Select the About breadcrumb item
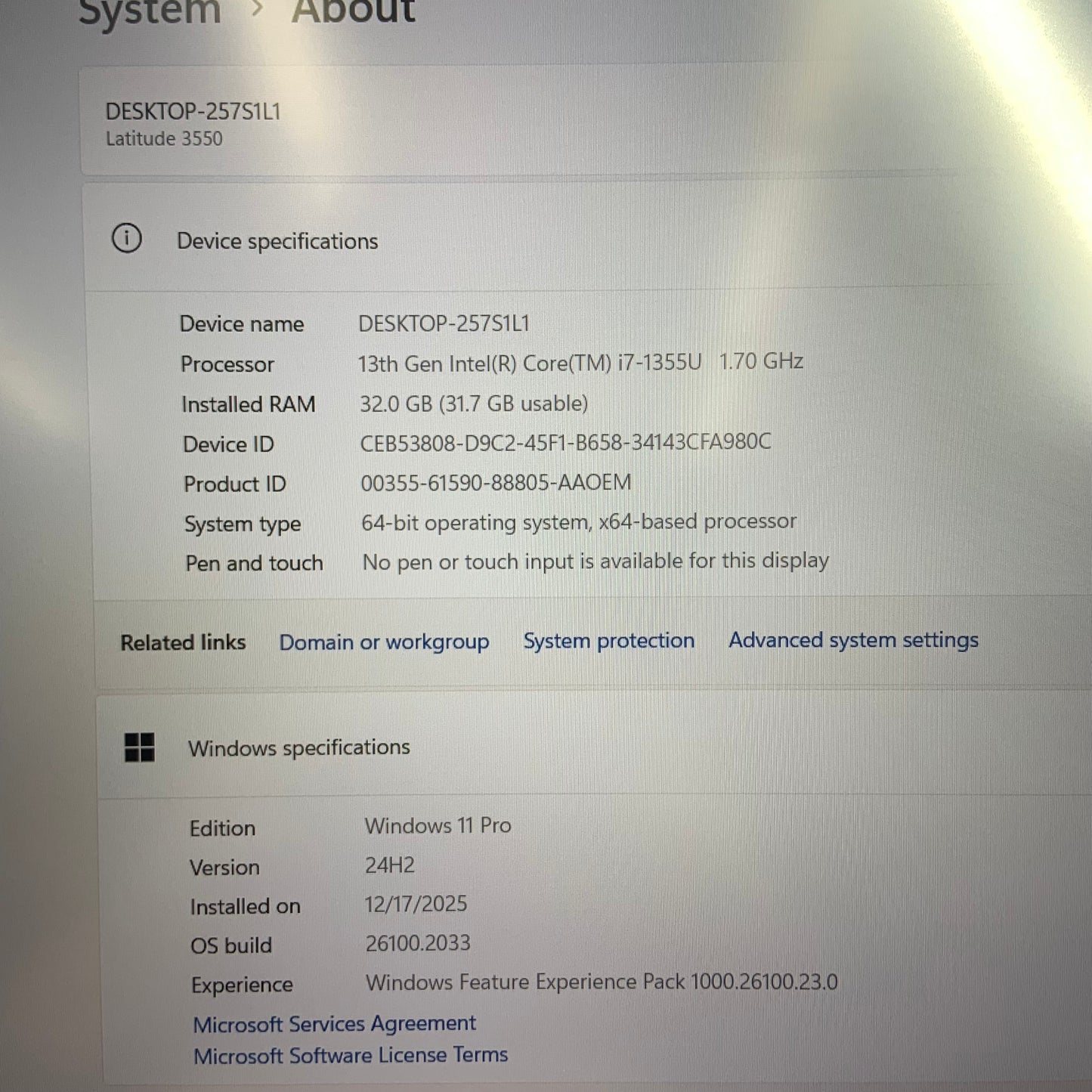This screenshot has height=1092, width=1092. pos(351,10)
